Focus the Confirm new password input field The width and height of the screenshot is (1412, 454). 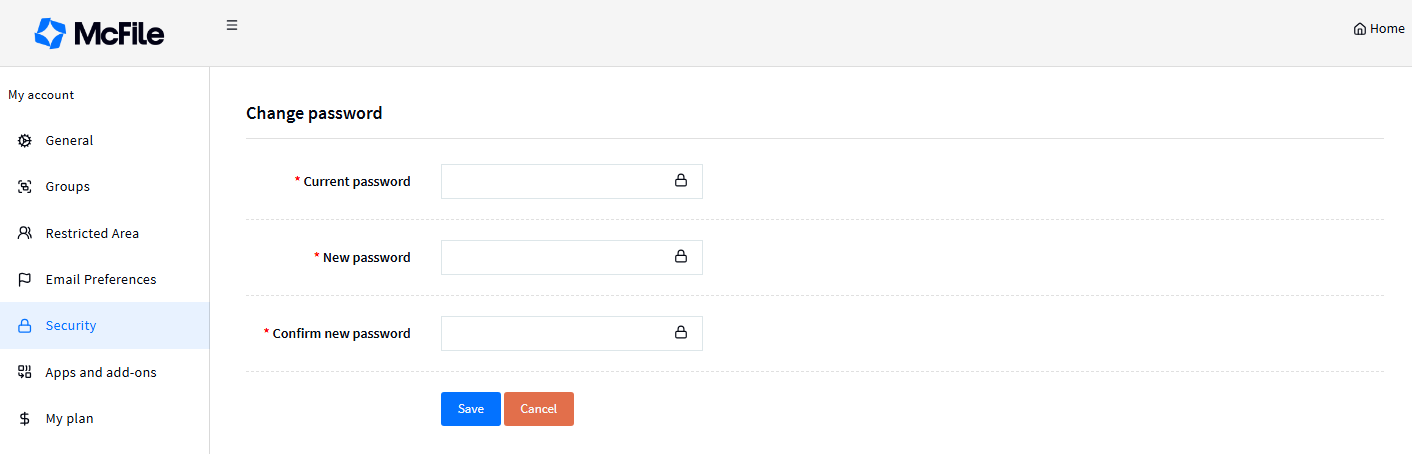[572, 333]
